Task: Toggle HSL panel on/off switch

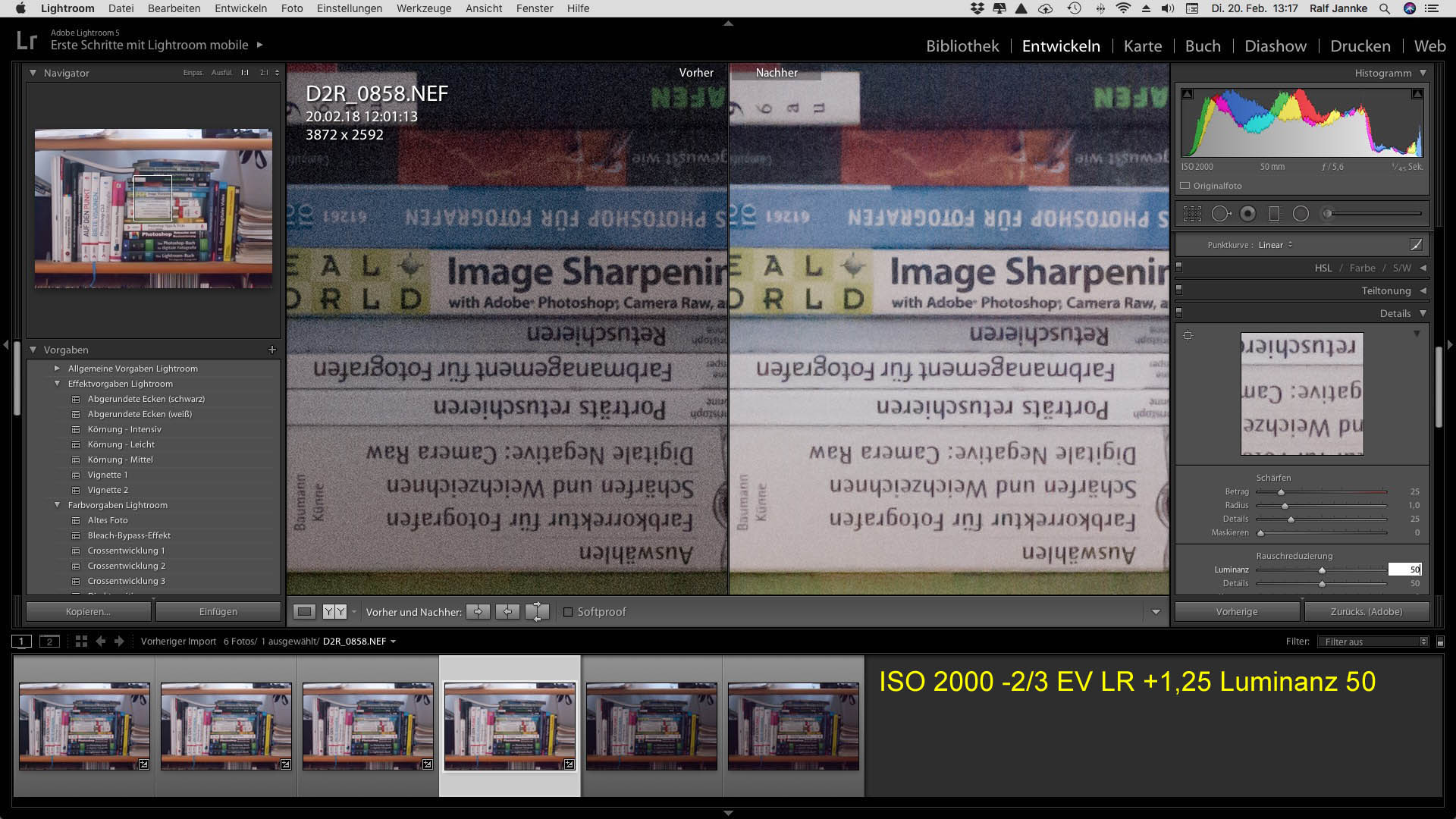Action: (x=1178, y=268)
